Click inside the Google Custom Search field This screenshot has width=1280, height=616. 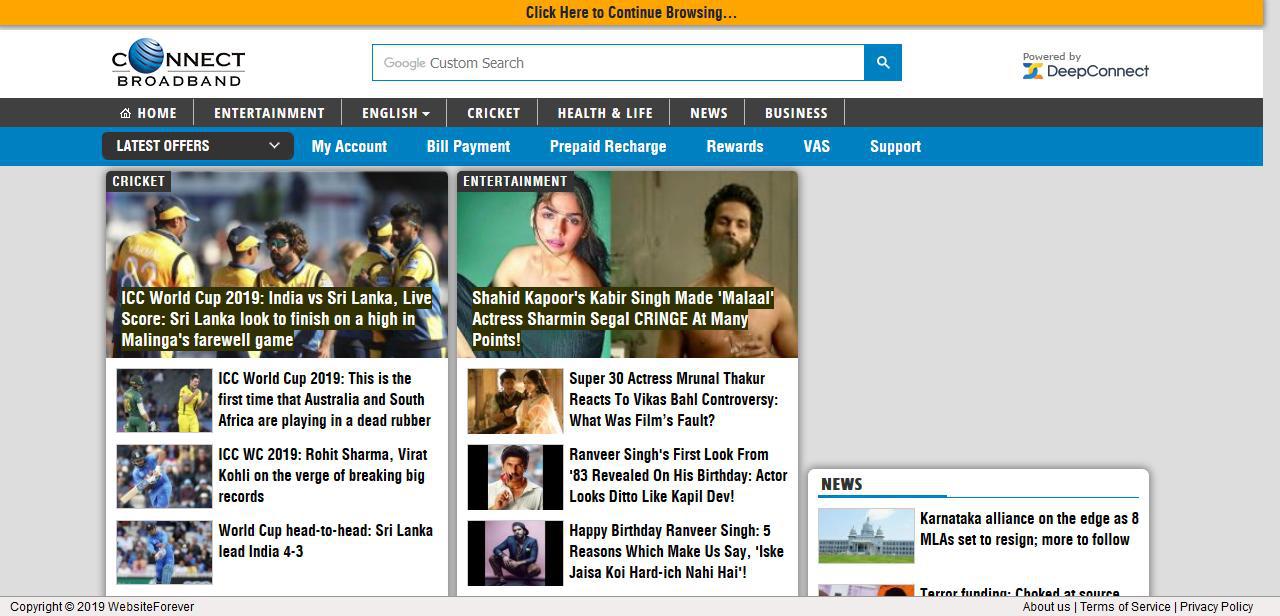[618, 62]
